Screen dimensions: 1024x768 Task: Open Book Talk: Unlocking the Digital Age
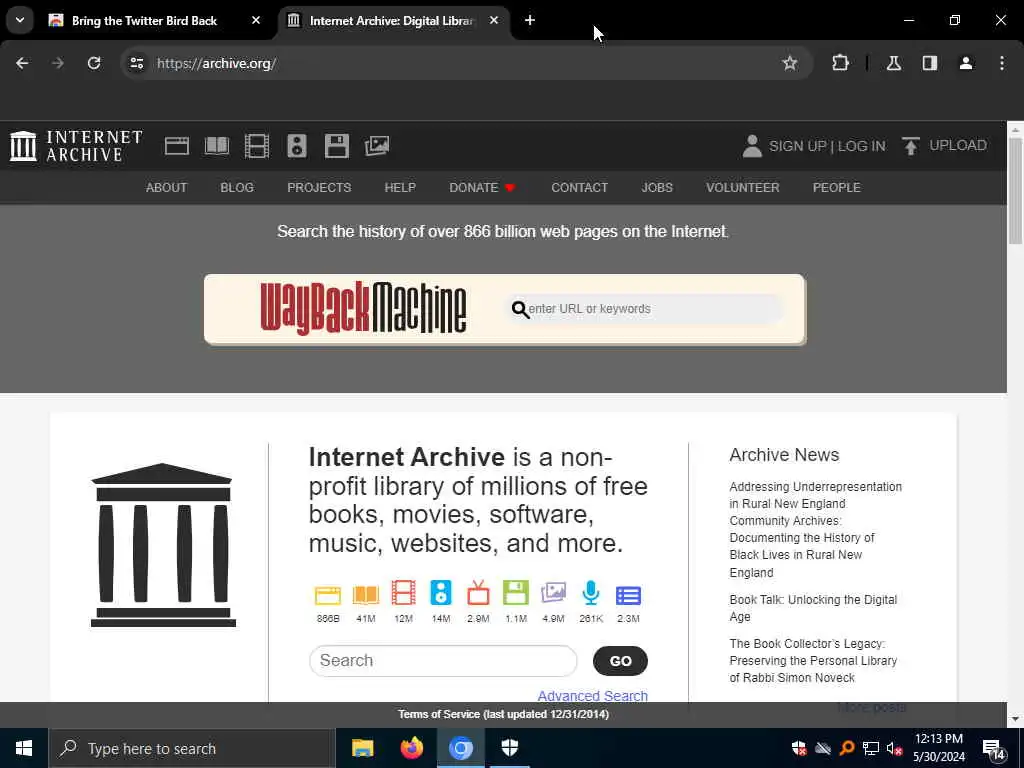[x=813, y=608]
